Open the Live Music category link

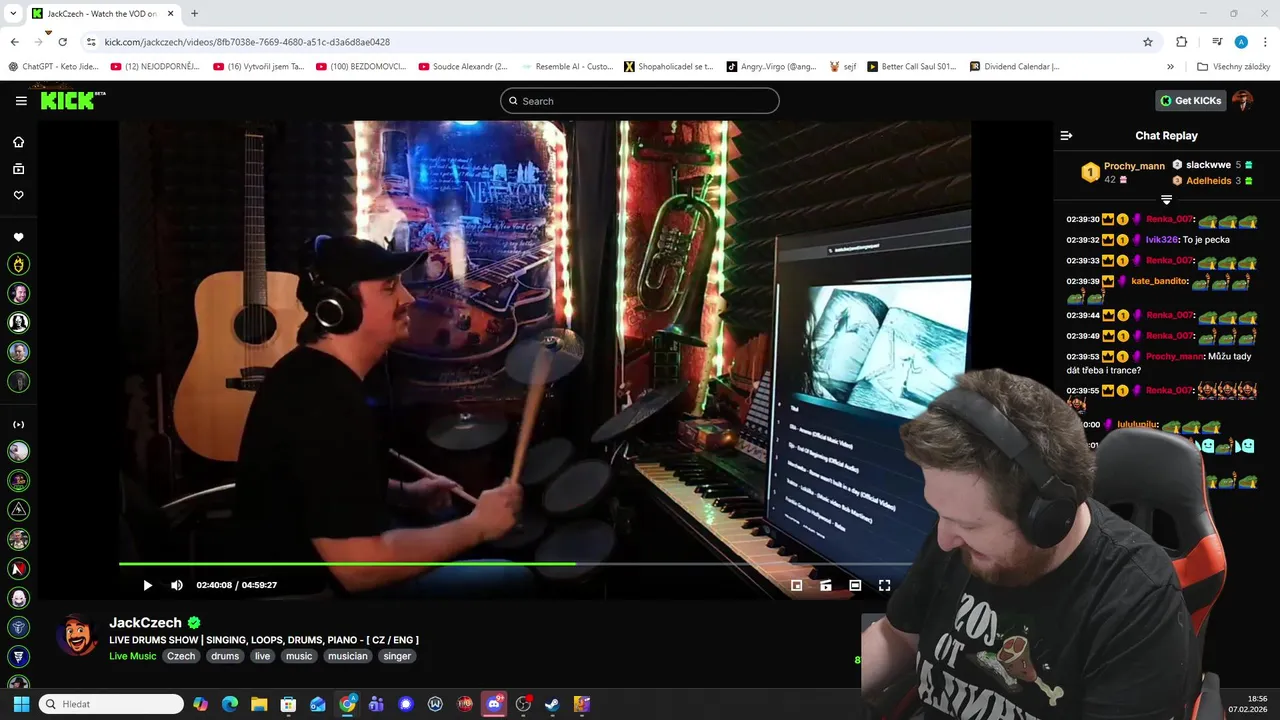133,656
